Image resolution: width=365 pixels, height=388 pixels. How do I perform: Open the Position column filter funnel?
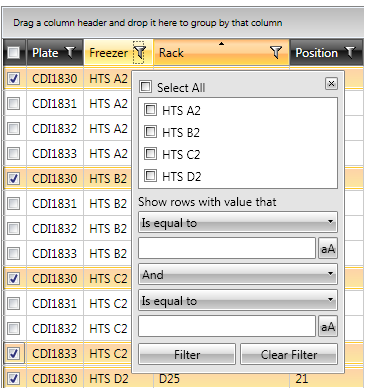[350, 52]
